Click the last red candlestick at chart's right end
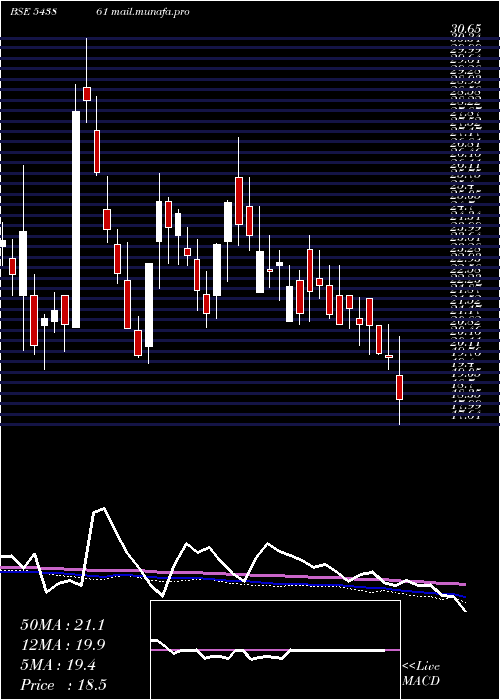Screen dimensions: 500x700 pyautogui.click(x=400, y=387)
